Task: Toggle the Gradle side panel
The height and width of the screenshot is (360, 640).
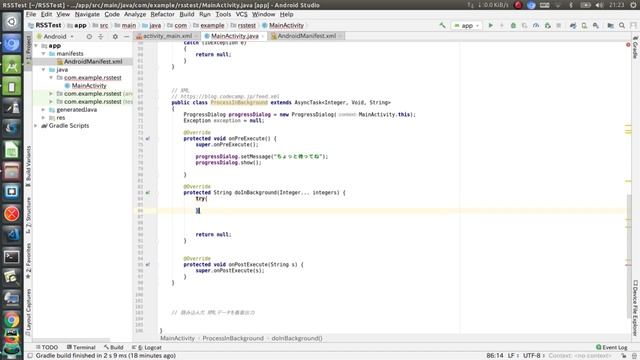Action: [x=635, y=47]
